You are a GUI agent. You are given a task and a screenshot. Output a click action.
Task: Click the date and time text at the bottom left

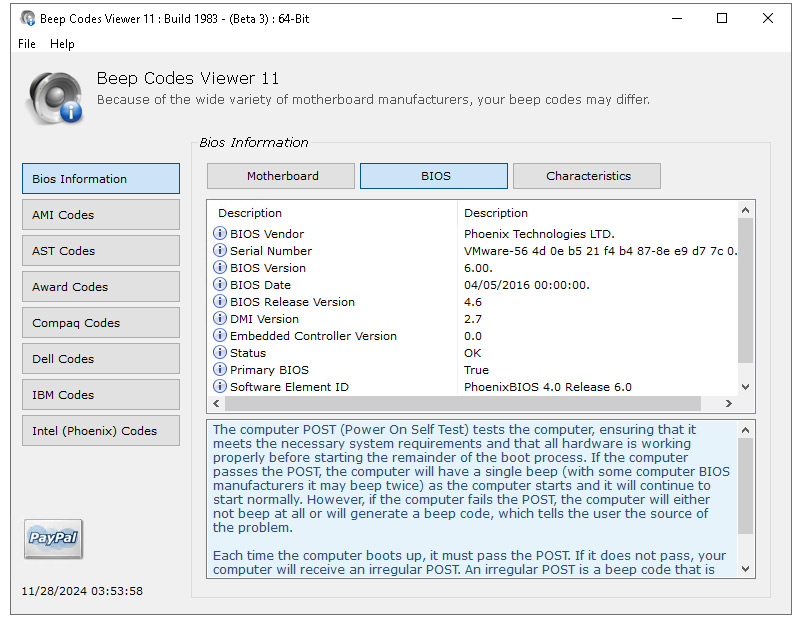[82, 591]
